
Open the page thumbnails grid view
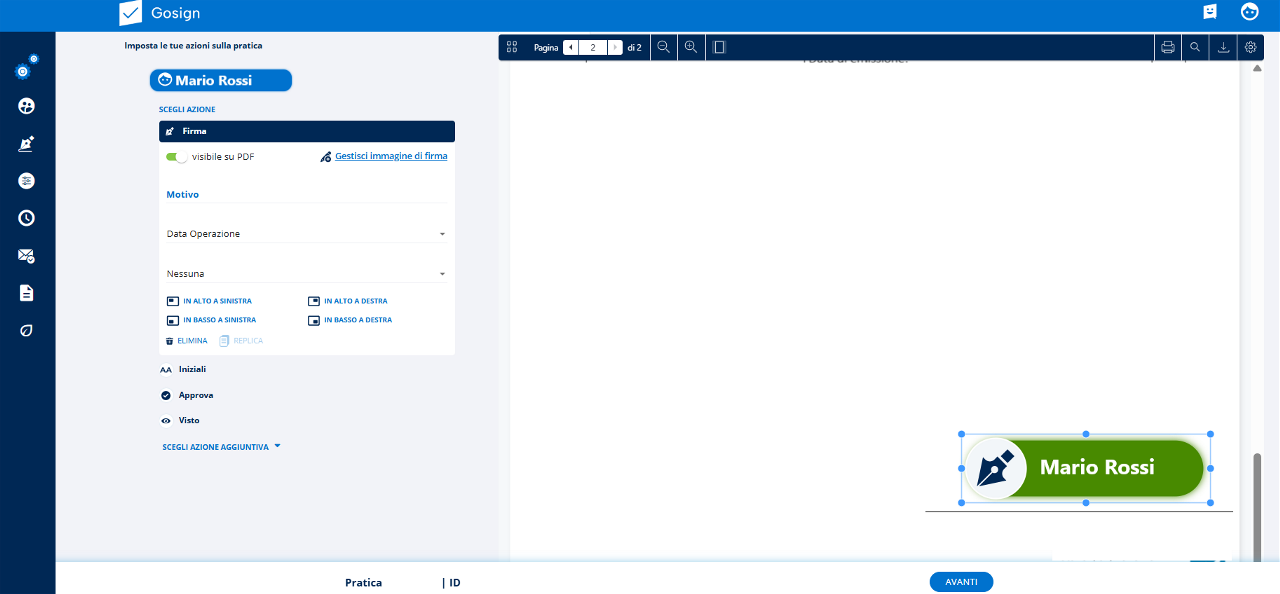pyautogui.click(x=512, y=47)
